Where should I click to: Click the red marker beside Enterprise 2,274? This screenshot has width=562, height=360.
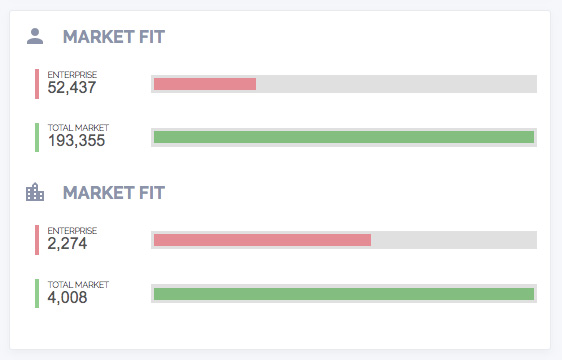pyautogui.click(x=37, y=240)
